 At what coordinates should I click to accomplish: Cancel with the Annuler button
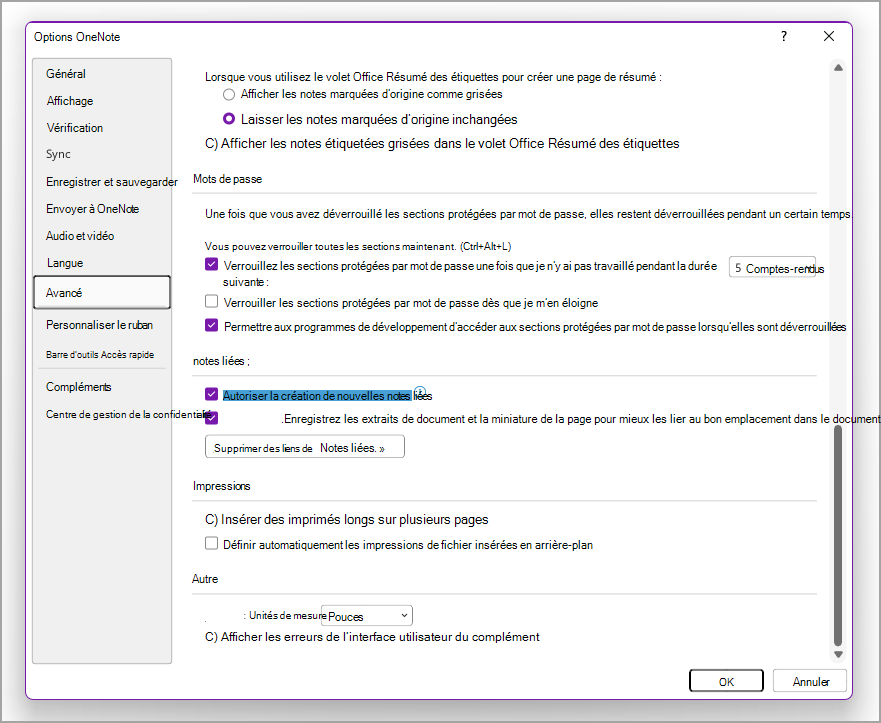[810, 681]
